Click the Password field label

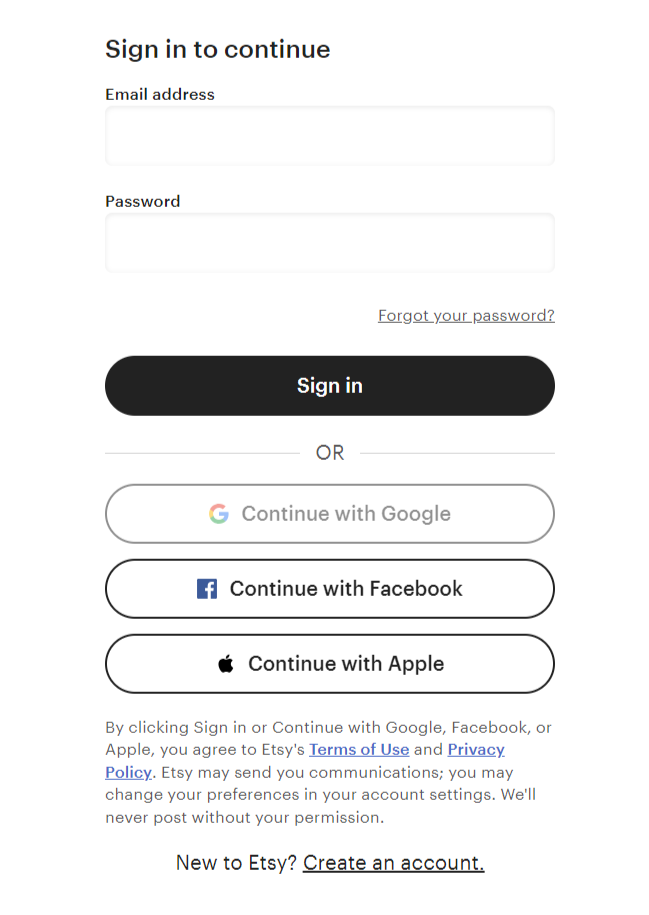coord(143,202)
